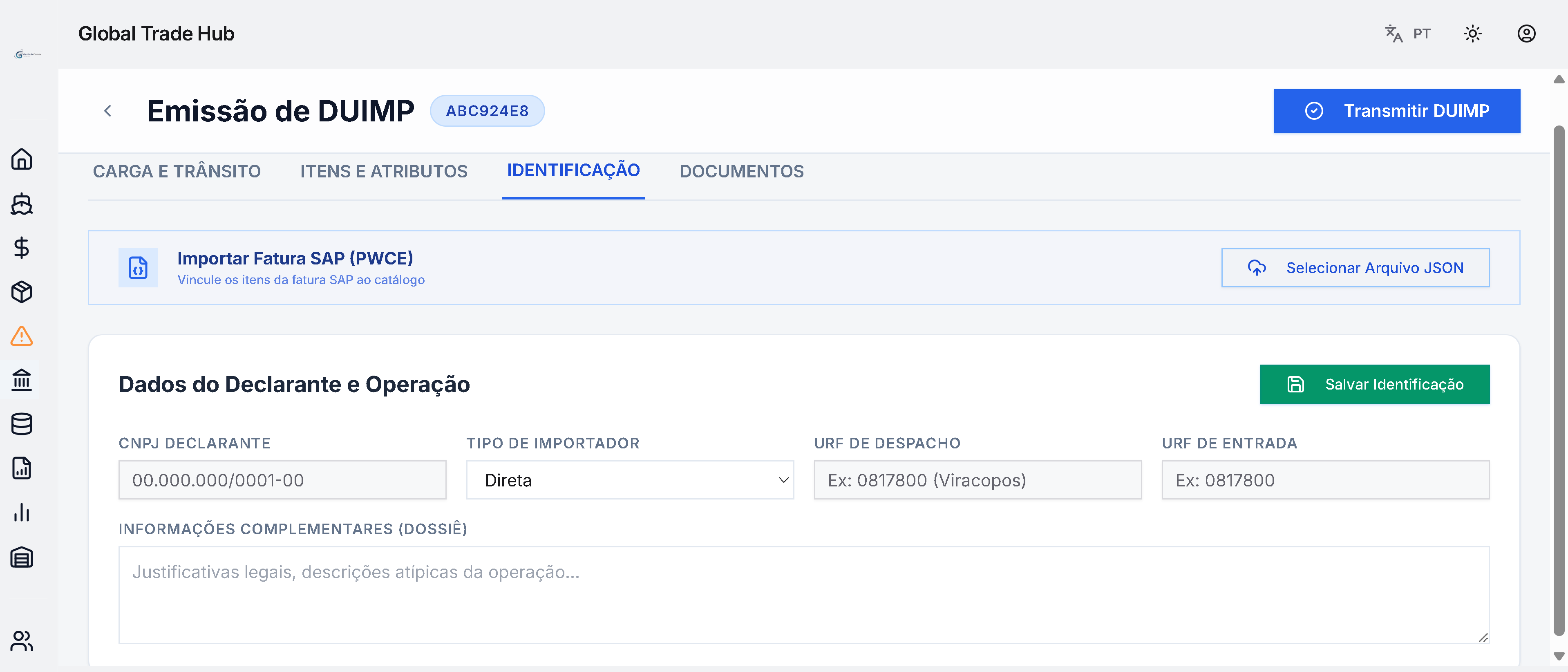Open the package box sidebar icon
Image resolution: width=1568 pixels, height=672 pixels.
coord(22,292)
